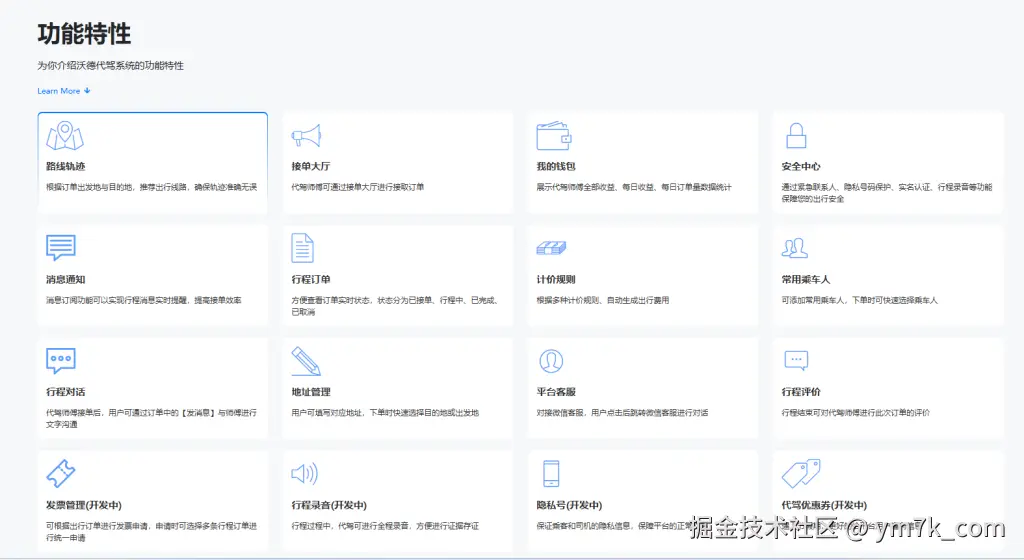Screen dimensions: 1024x560
Task: Click the wallet icon for 我的钱包
Action: coord(554,136)
